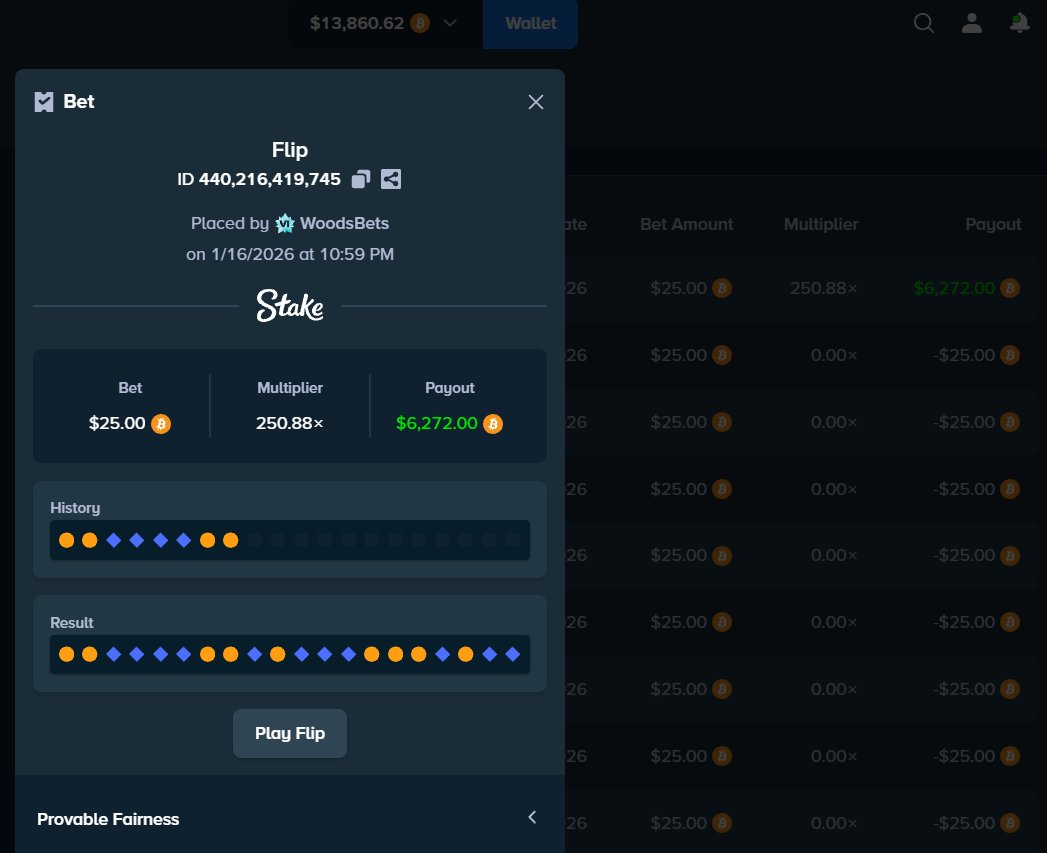Image resolution: width=1047 pixels, height=853 pixels.
Task: Open the balance currency dropdown
Action: coord(450,23)
